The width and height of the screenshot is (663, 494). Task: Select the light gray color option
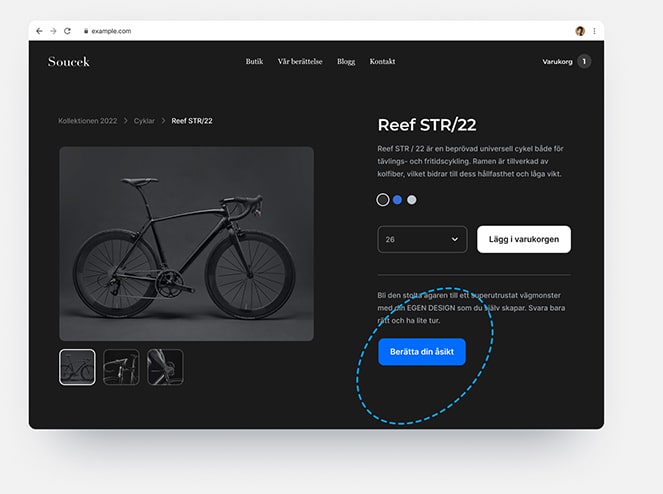click(x=411, y=200)
